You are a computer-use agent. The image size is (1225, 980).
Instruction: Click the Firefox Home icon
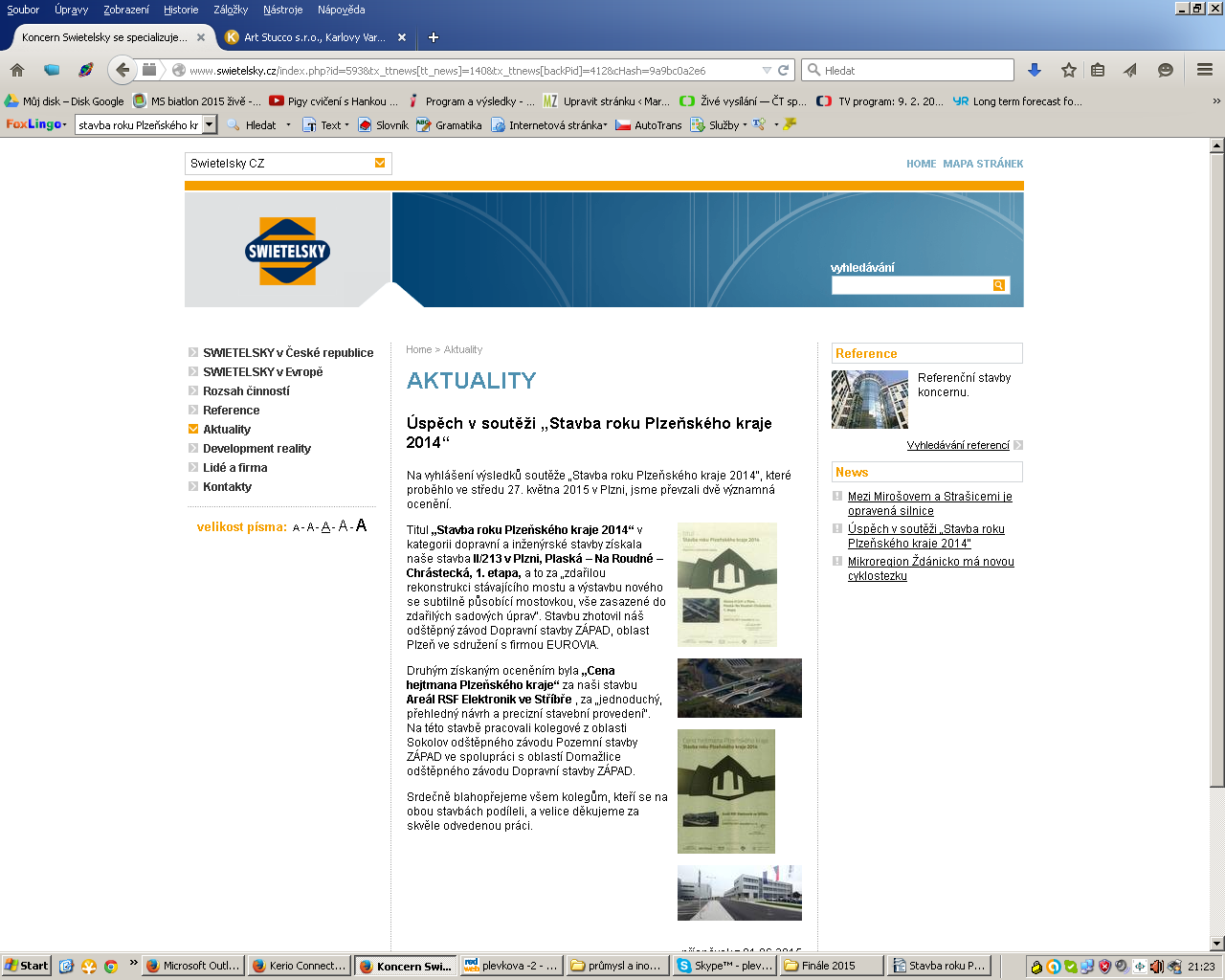pos(17,70)
